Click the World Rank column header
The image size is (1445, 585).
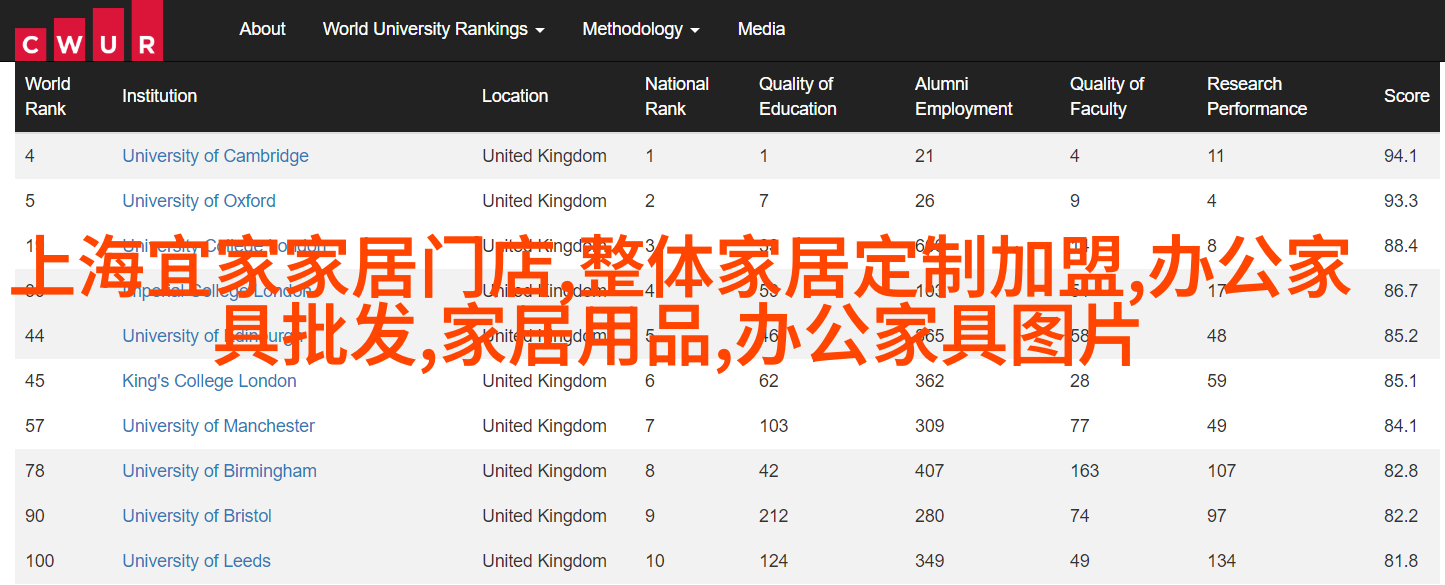[47, 96]
